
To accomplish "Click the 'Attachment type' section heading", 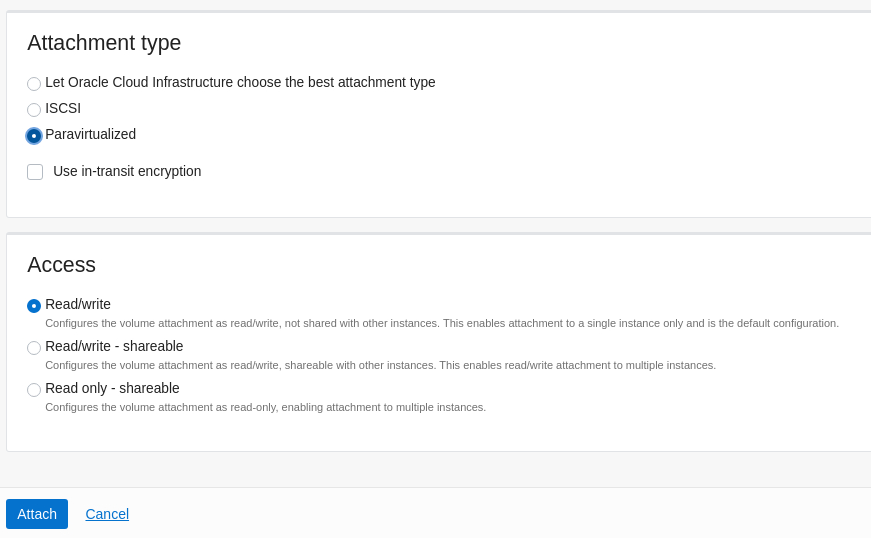I will tap(104, 43).
